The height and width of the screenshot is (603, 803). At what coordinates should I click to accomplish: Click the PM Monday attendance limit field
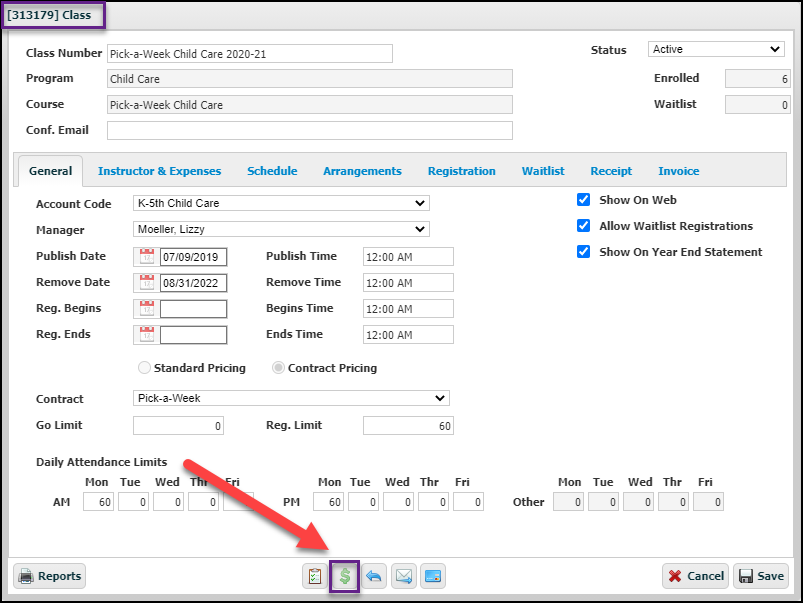[328, 502]
